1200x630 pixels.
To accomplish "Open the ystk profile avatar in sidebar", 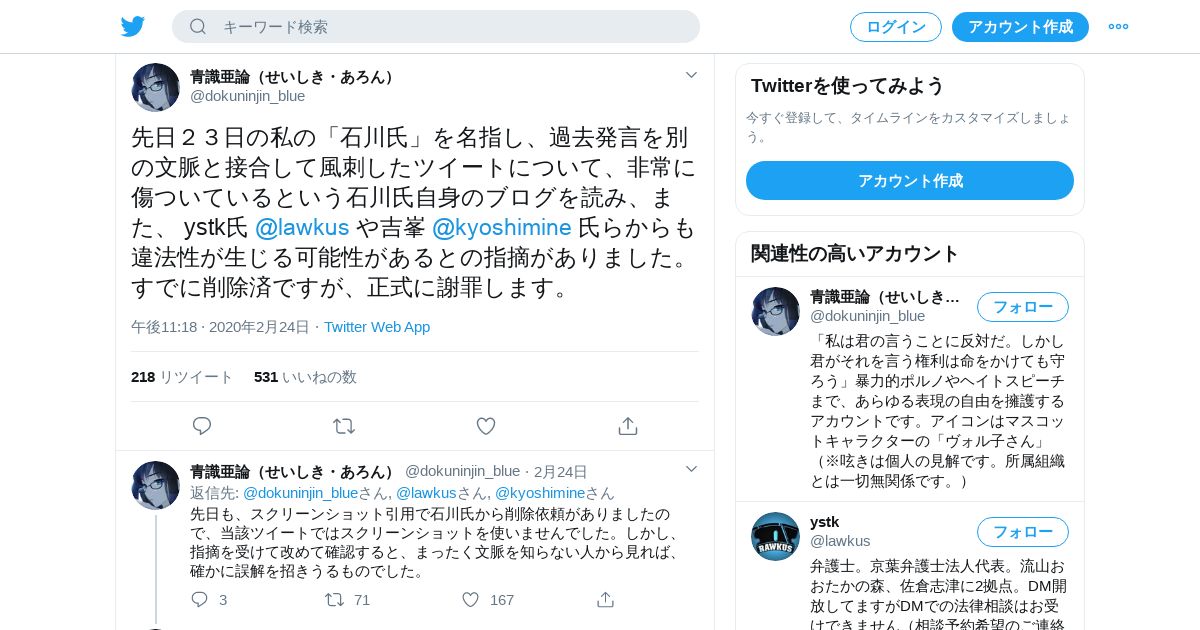I will coord(775,536).
